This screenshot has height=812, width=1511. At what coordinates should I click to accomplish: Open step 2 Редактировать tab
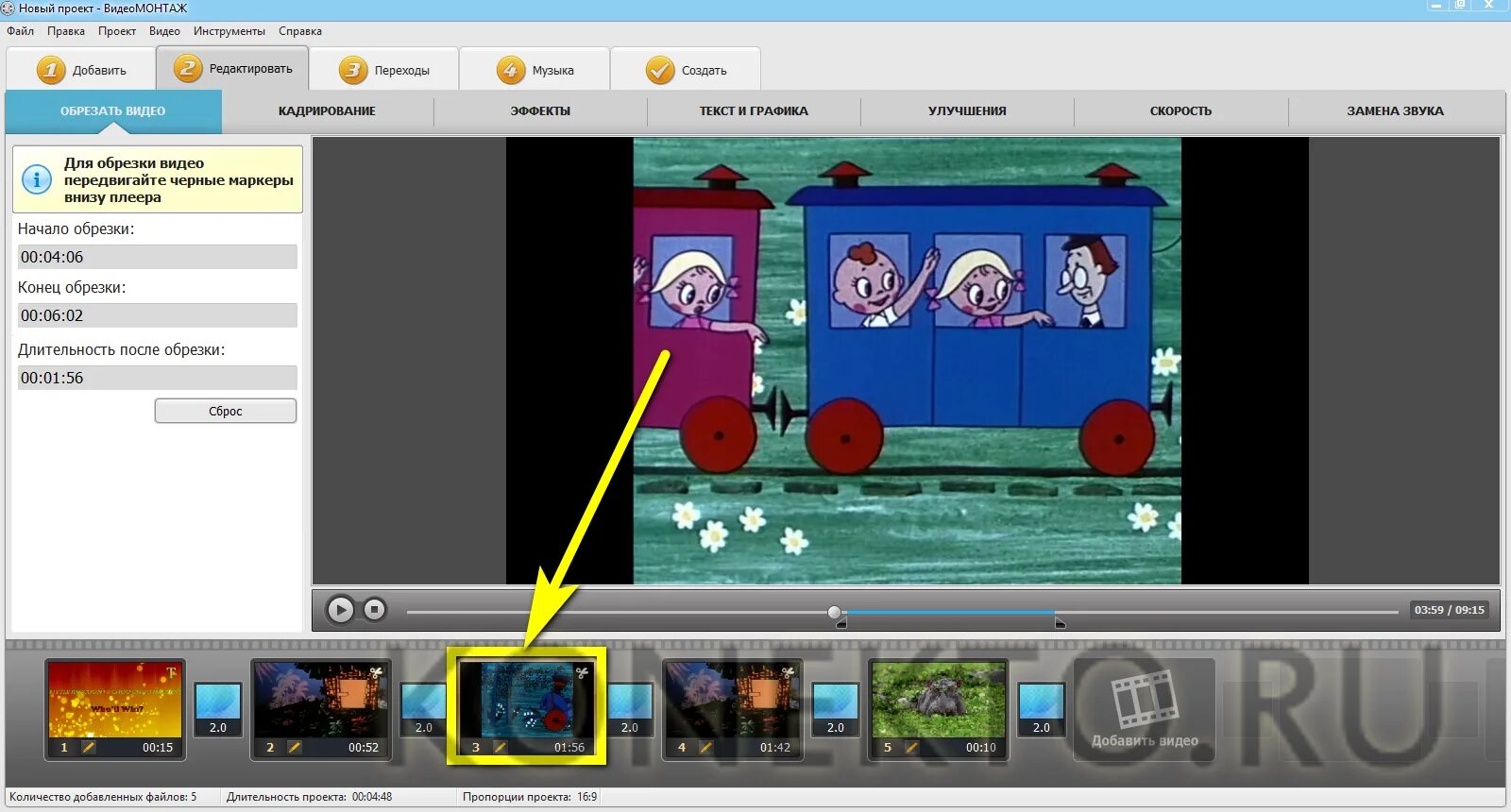tap(232, 69)
